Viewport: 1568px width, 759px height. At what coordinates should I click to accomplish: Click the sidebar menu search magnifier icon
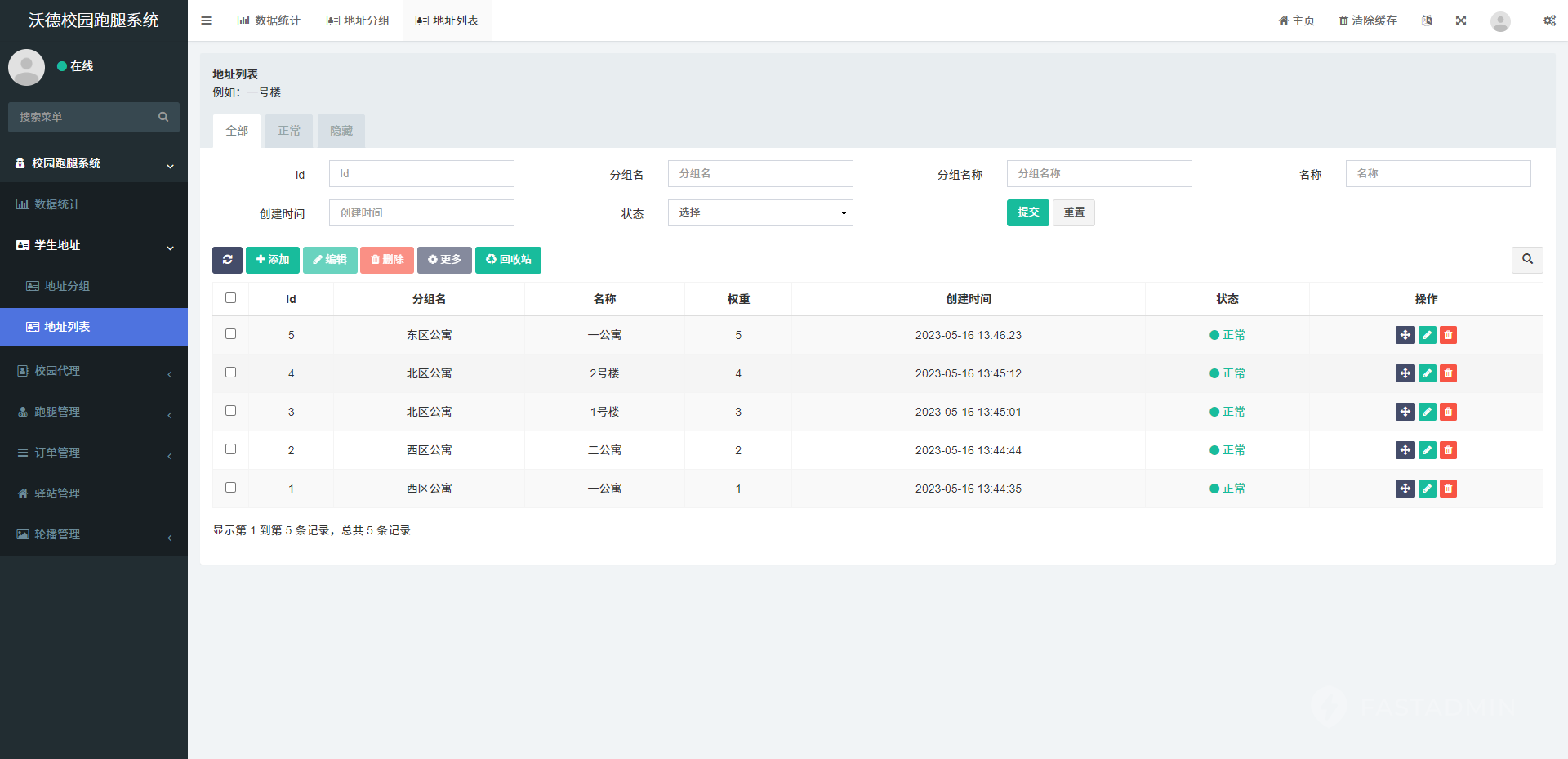[163, 117]
